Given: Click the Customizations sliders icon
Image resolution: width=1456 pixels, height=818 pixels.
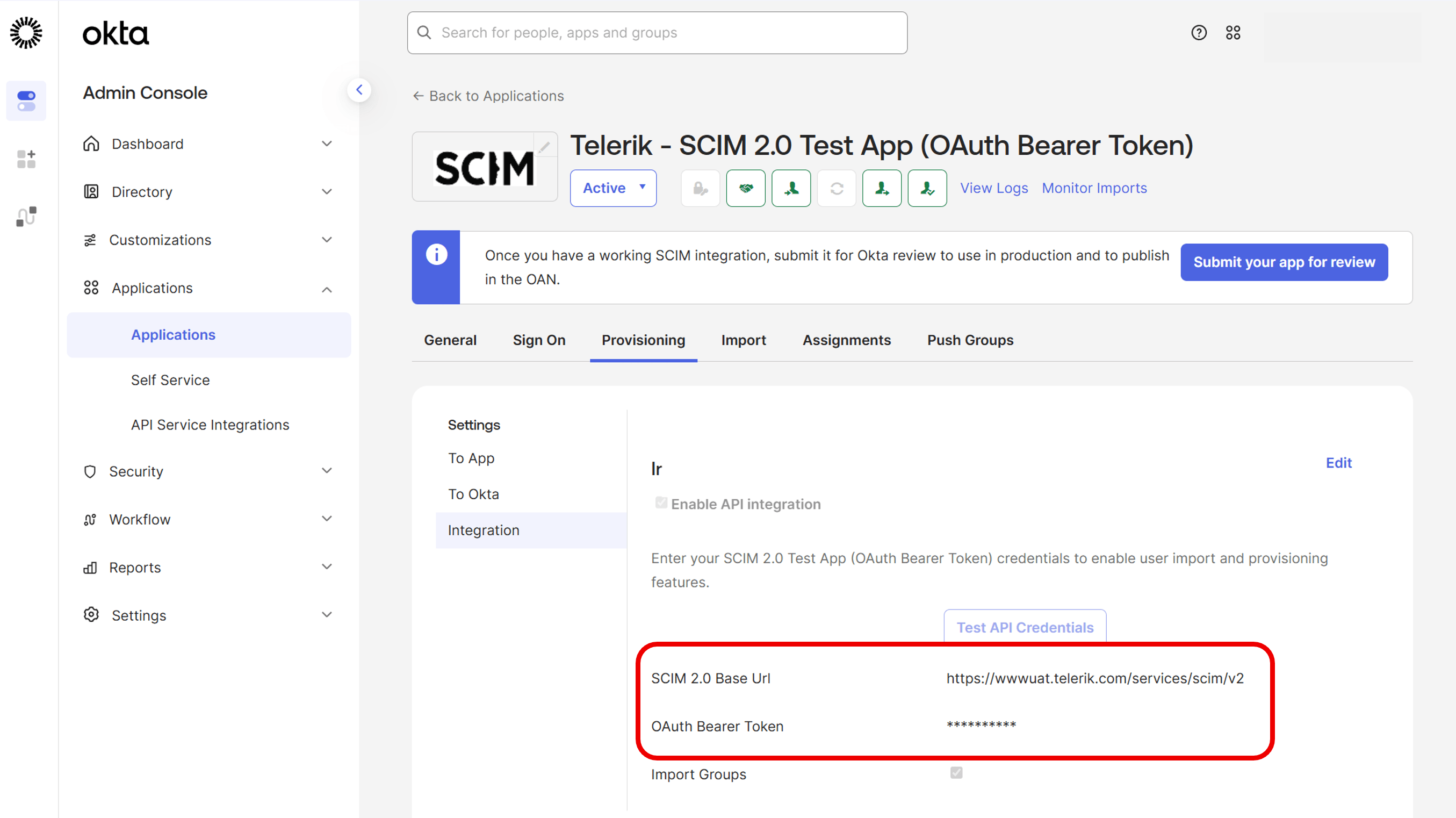Looking at the screenshot, I should (x=90, y=240).
